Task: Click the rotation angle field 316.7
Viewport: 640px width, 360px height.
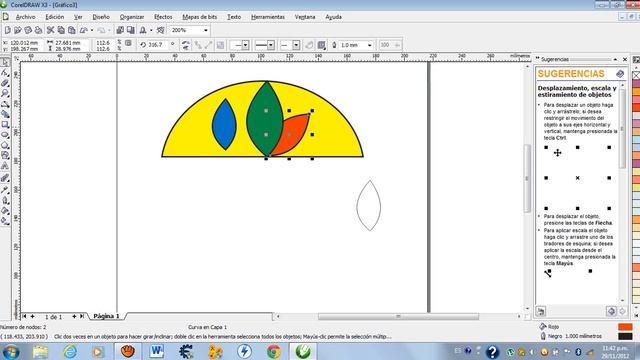Action: point(155,45)
